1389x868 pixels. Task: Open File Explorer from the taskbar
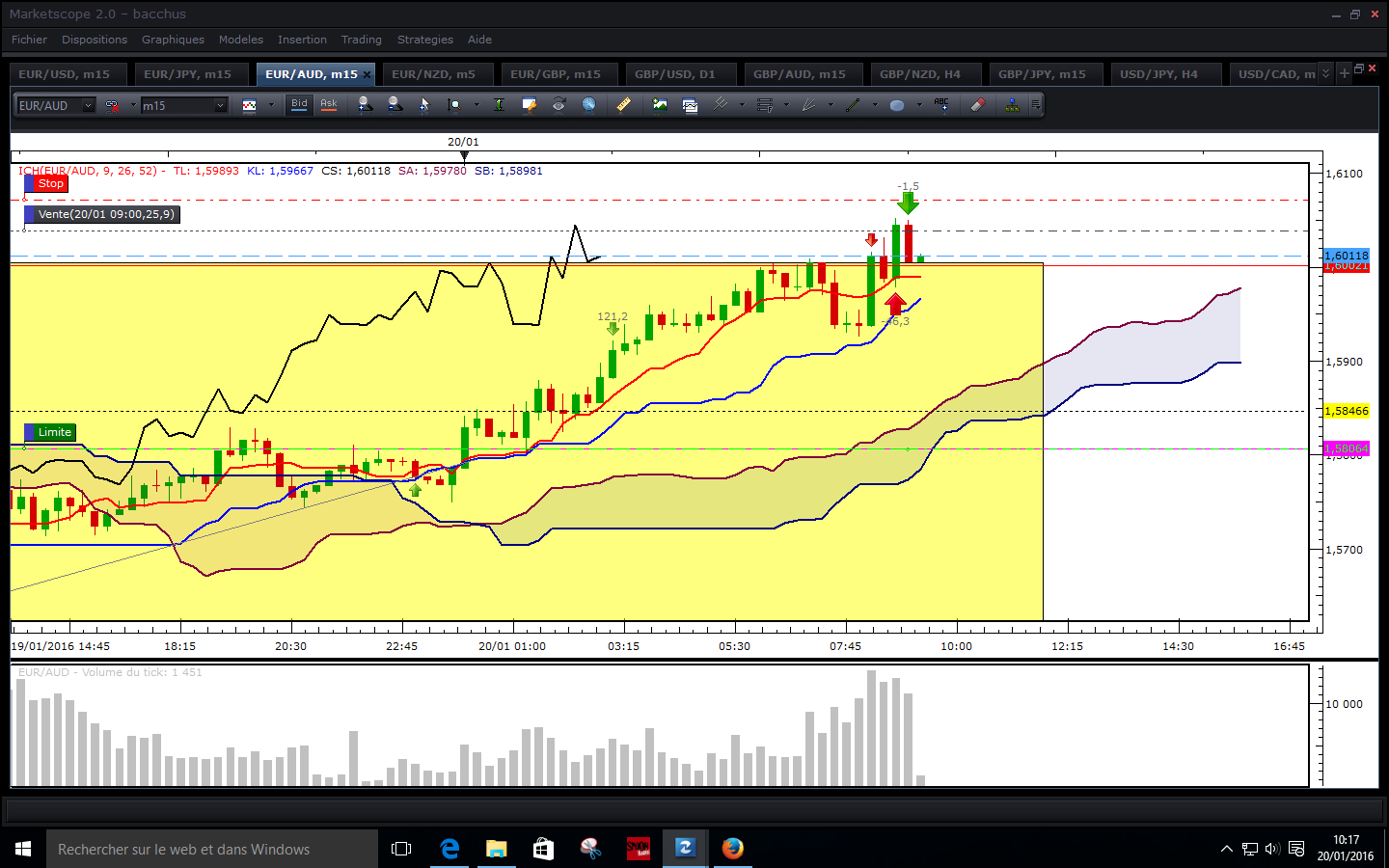coord(496,849)
